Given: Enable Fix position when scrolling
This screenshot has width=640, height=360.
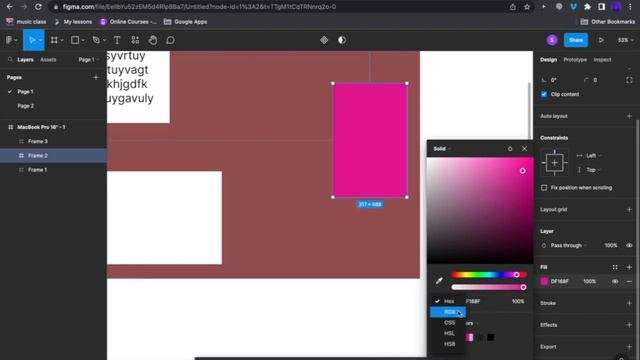Looking at the screenshot, I should tap(544, 188).
